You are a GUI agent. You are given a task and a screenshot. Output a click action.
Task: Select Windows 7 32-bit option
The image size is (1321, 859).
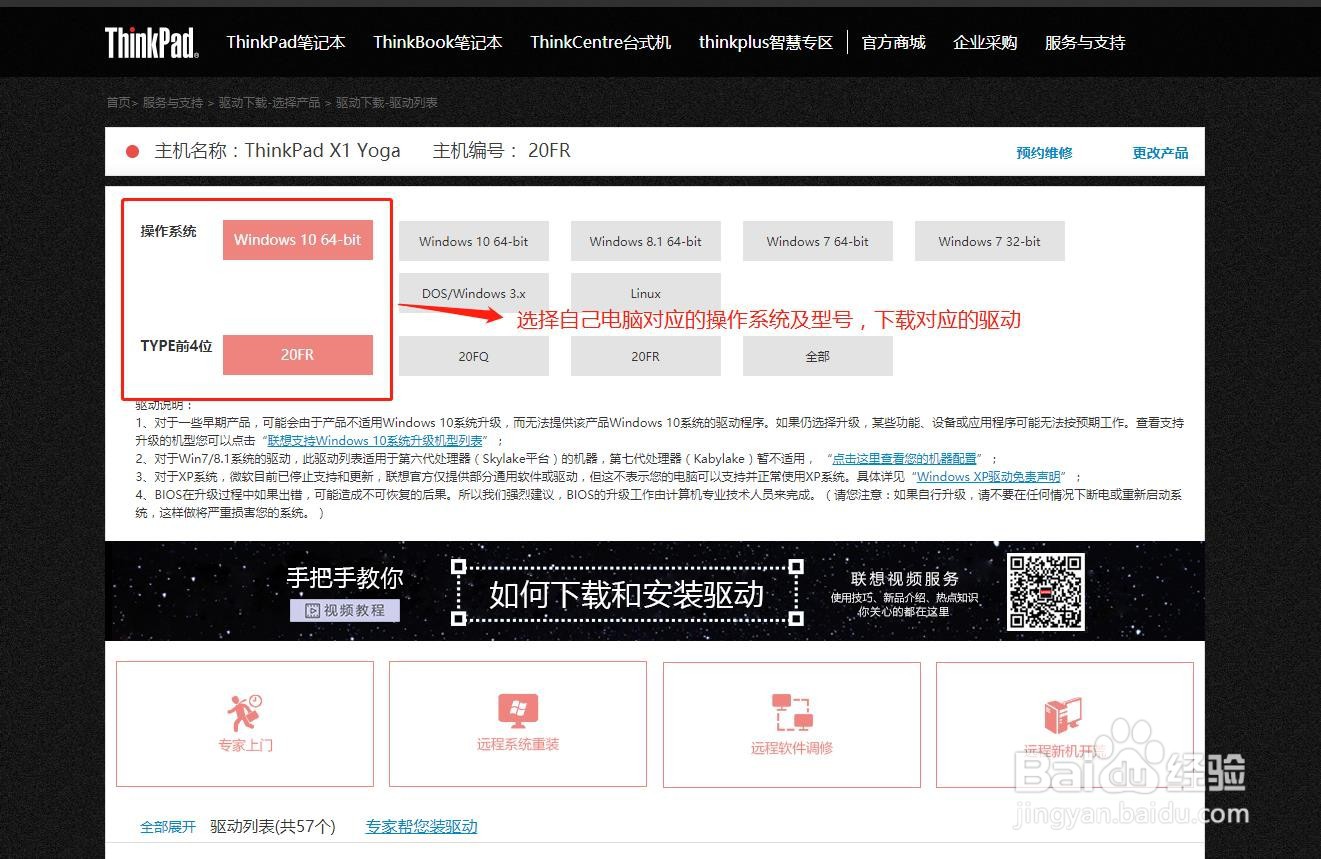(990, 241)
